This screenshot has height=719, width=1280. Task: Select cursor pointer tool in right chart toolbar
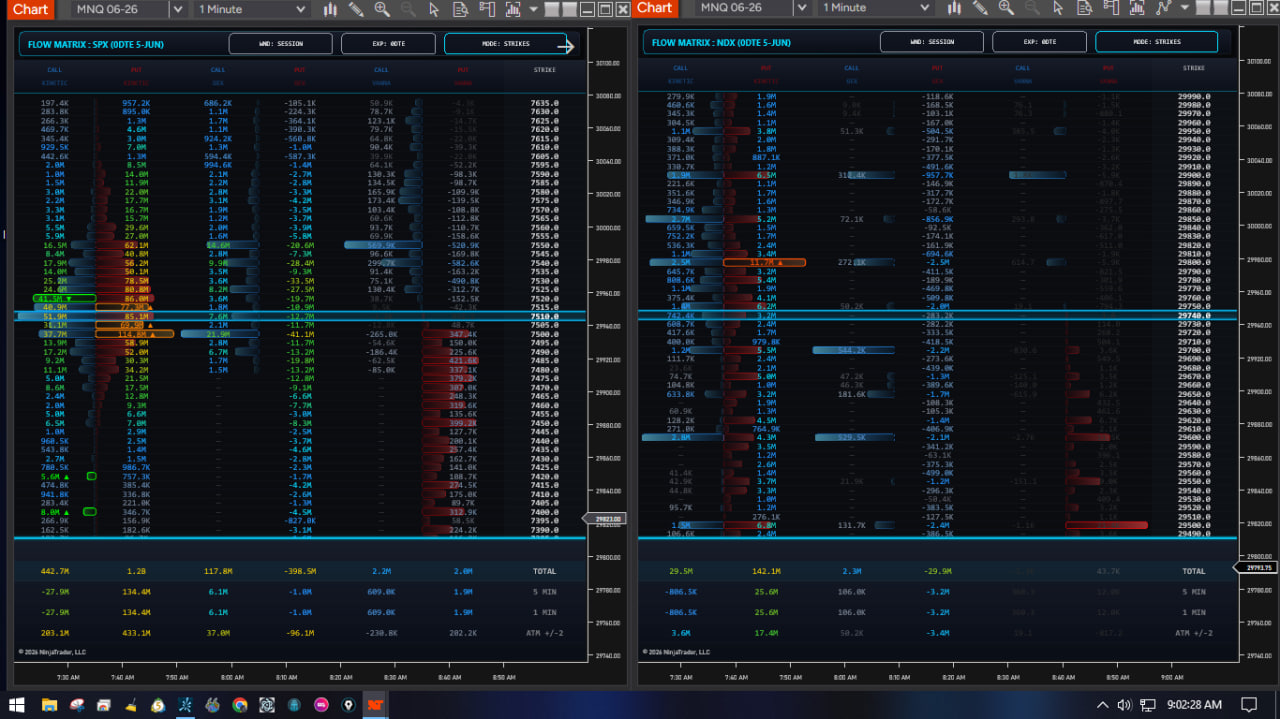pos(1058,9)
